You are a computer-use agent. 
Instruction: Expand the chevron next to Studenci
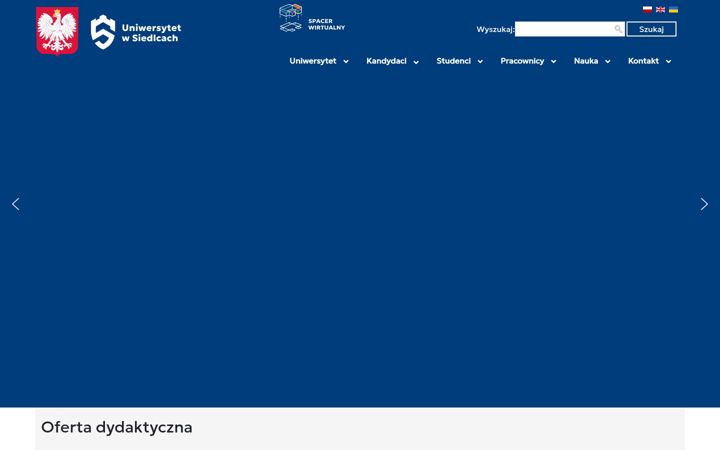(480, 62)
